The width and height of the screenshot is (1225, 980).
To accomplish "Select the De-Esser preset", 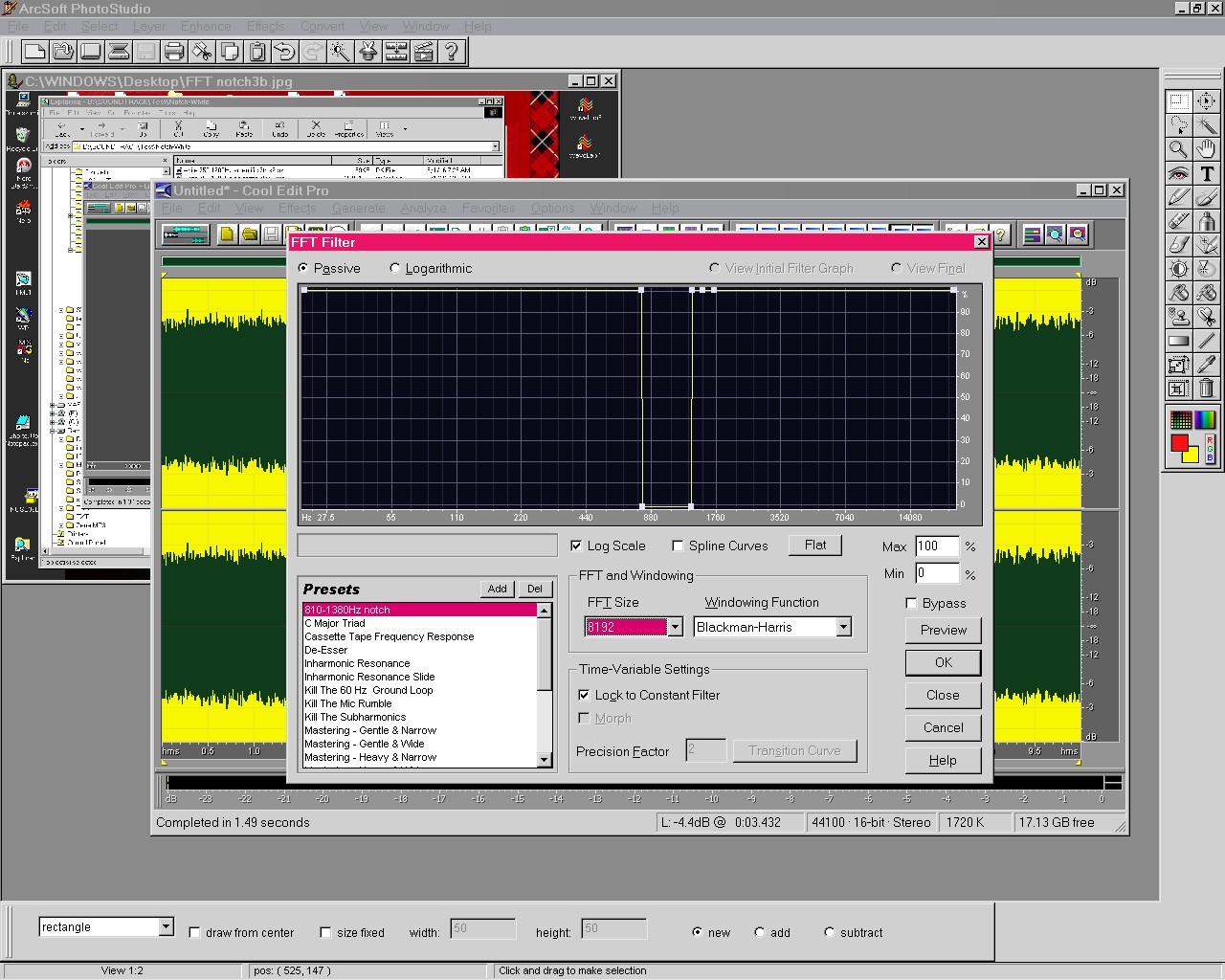I will (419, 650).
